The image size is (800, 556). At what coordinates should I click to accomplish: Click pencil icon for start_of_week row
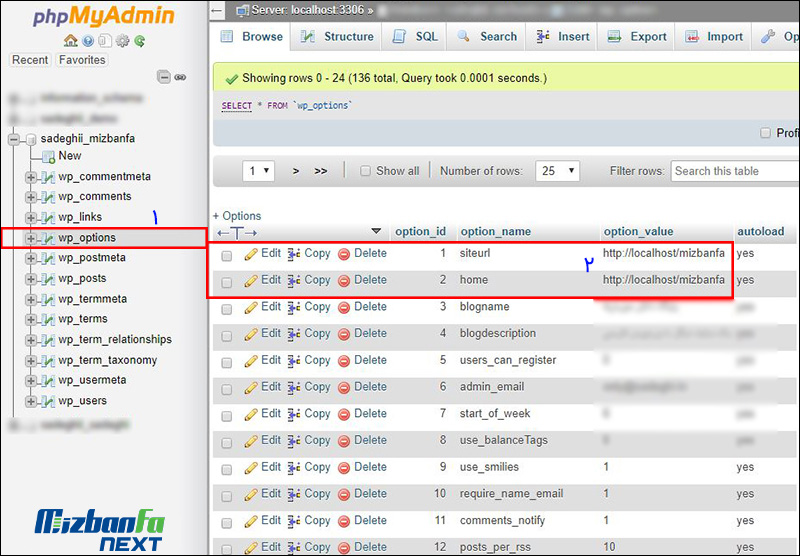251,414
